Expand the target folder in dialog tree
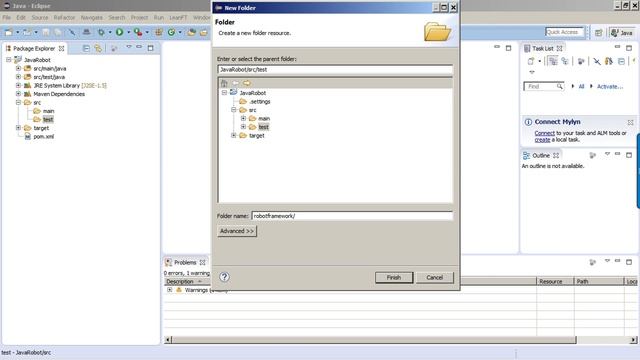The image size is (640, 360). click(x=233, y=136)
